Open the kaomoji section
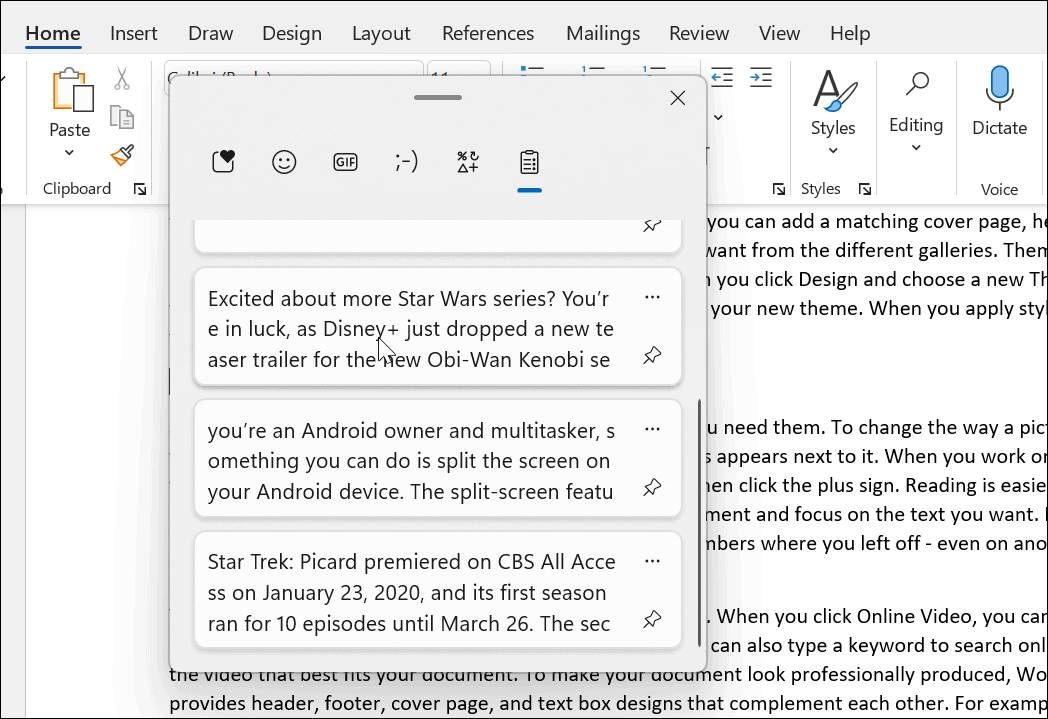This screenshot has height=719, width=1048. coord(406,162)
